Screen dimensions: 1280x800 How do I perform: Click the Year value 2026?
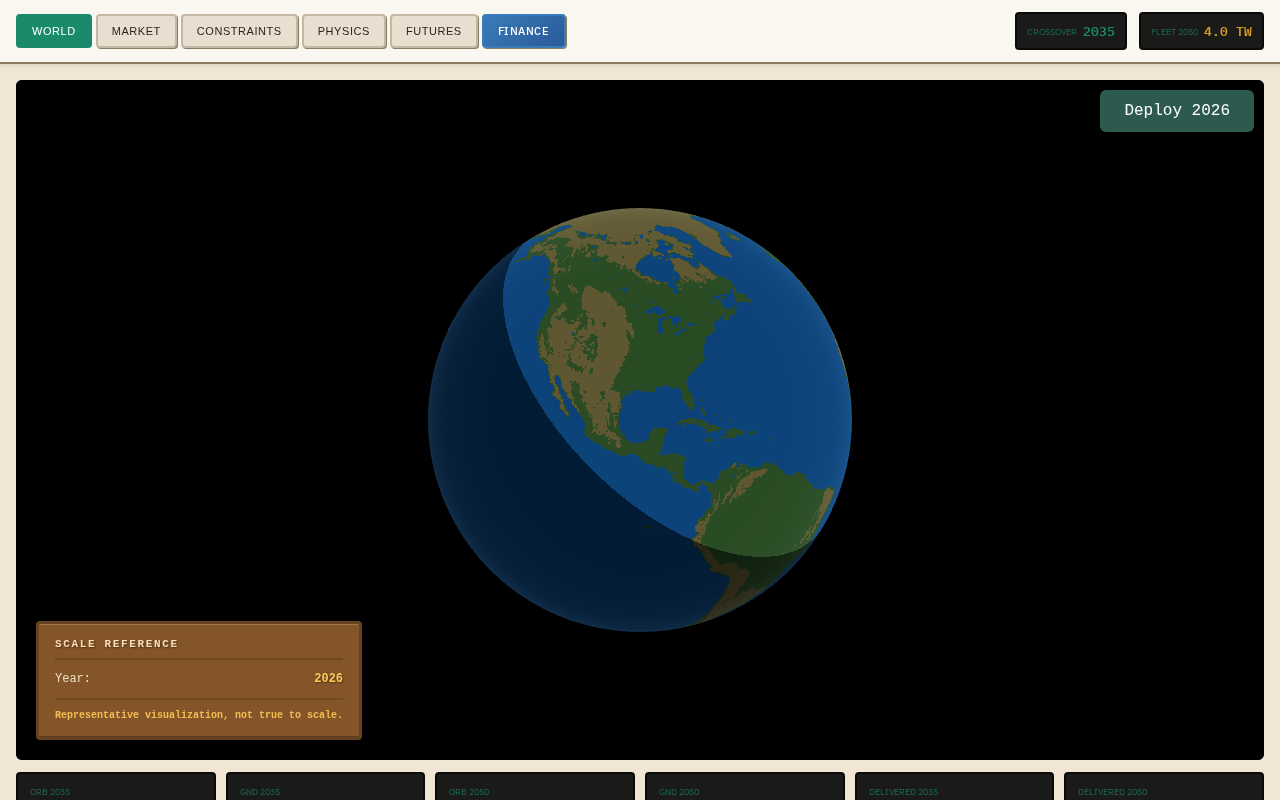tap(328, 679)
